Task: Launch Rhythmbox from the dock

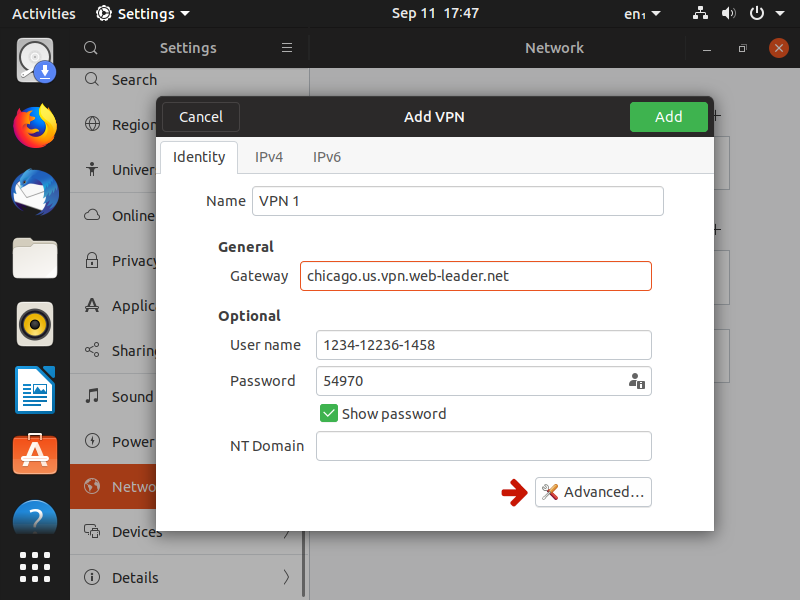Action: [x=35, y=324]
